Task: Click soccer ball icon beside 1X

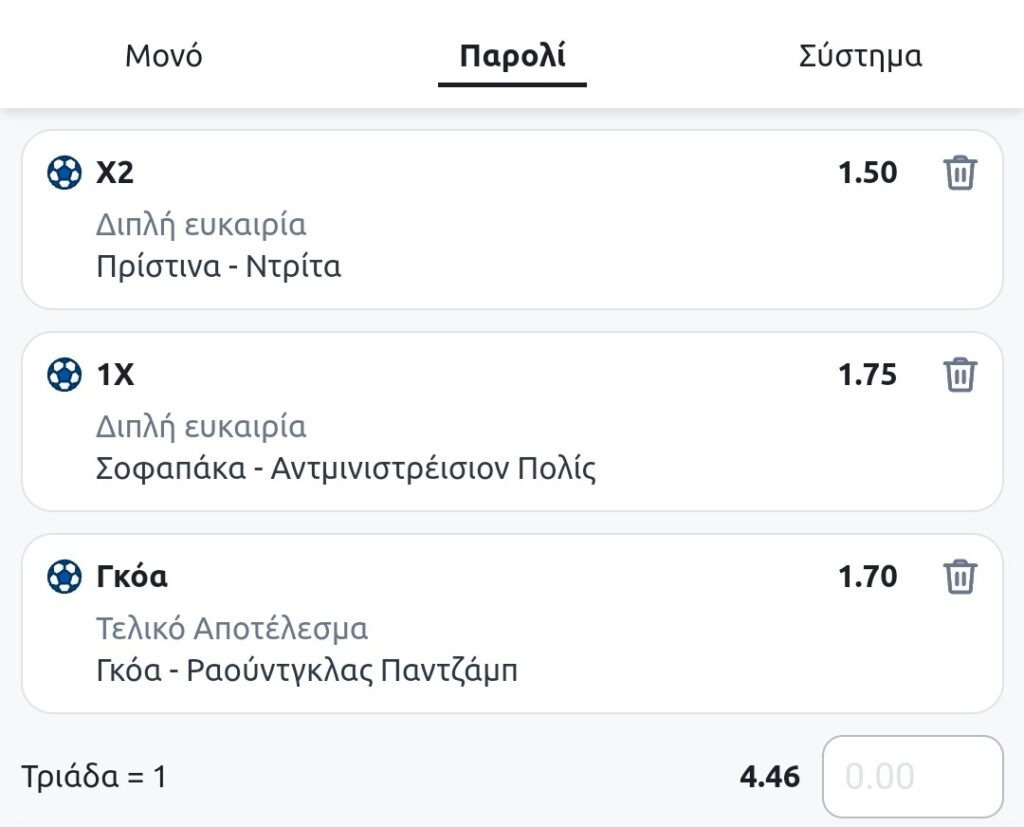Action: point(64,375)
